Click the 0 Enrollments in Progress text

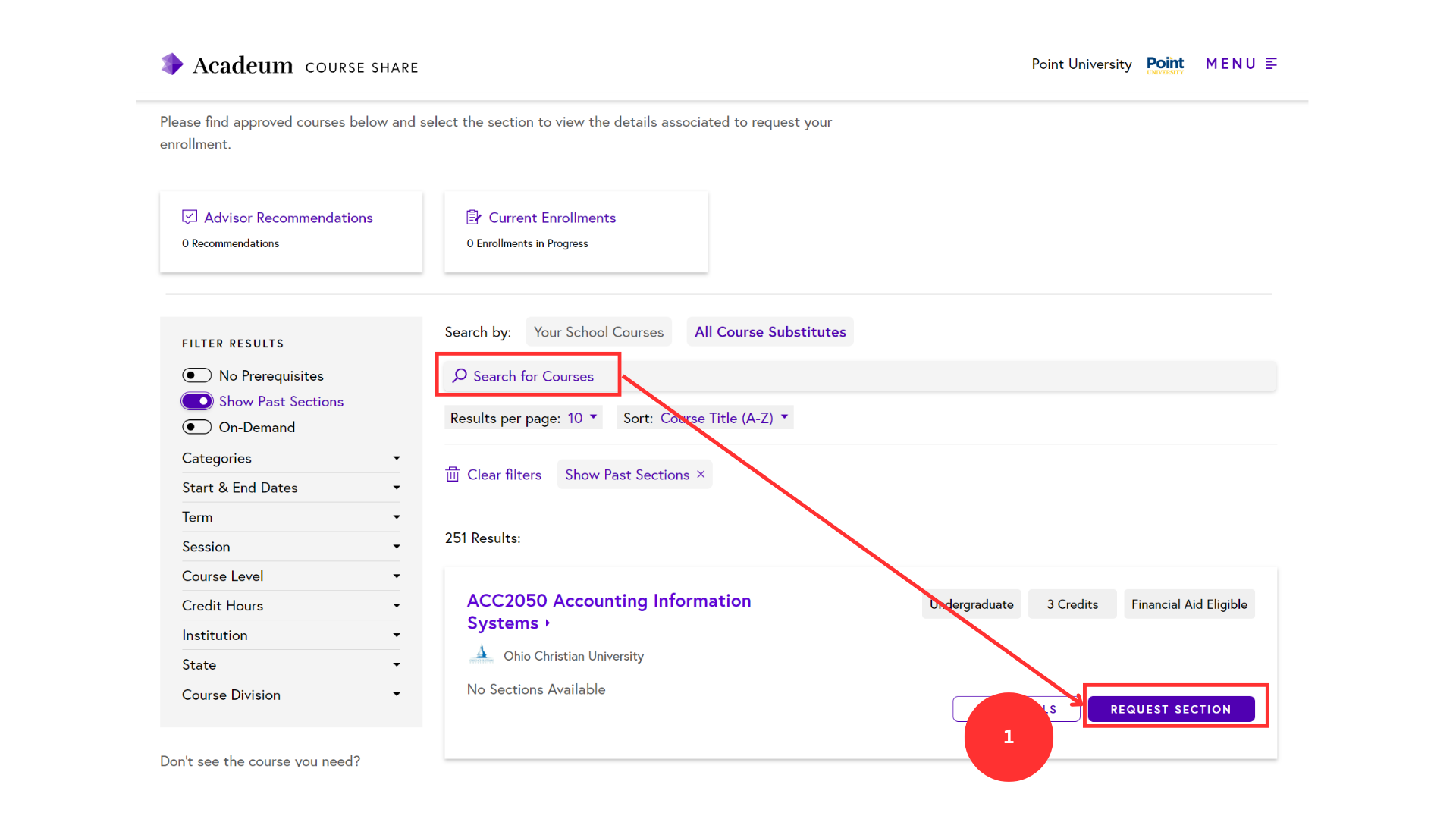click(527, 243)
